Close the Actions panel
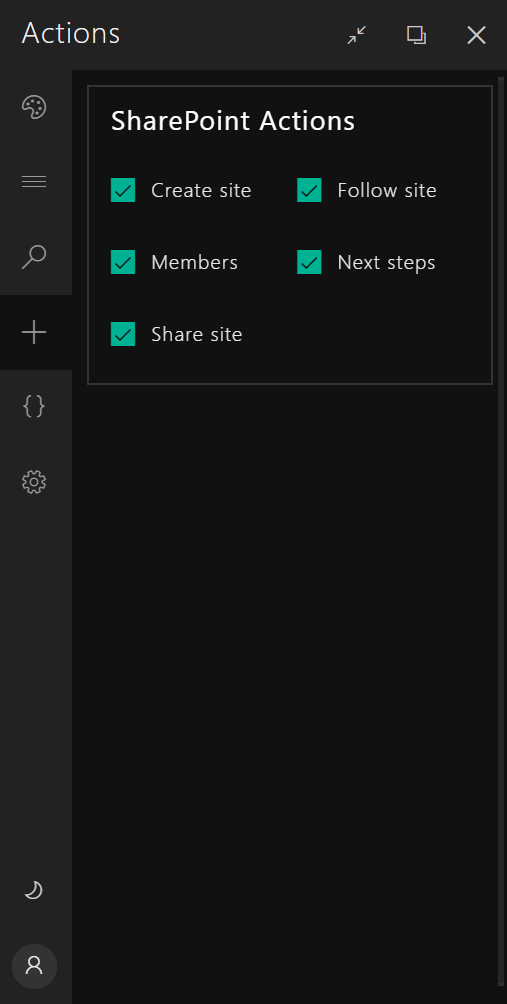 pos(476,35)
